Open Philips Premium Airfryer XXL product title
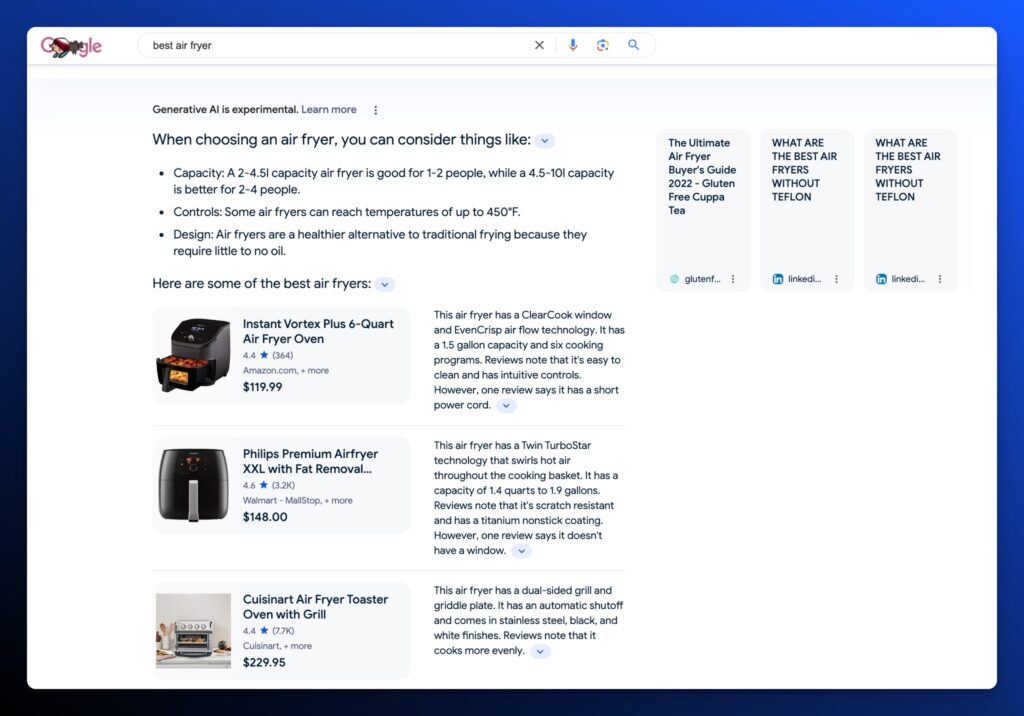Screen dimensions: 1024x716 [x=310, y=461]
